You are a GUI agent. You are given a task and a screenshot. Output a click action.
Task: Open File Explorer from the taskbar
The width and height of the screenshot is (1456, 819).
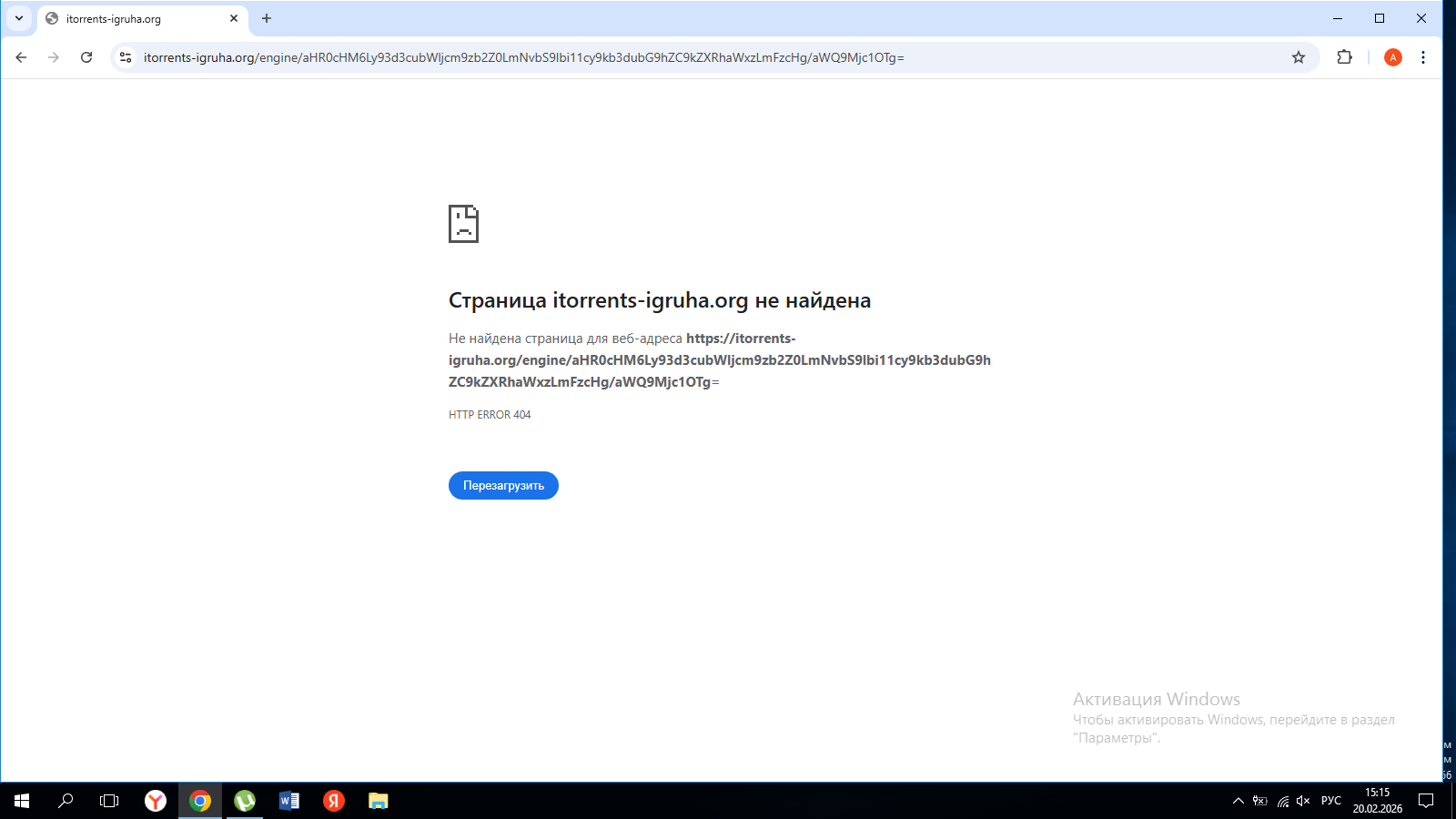pos(379,801)
